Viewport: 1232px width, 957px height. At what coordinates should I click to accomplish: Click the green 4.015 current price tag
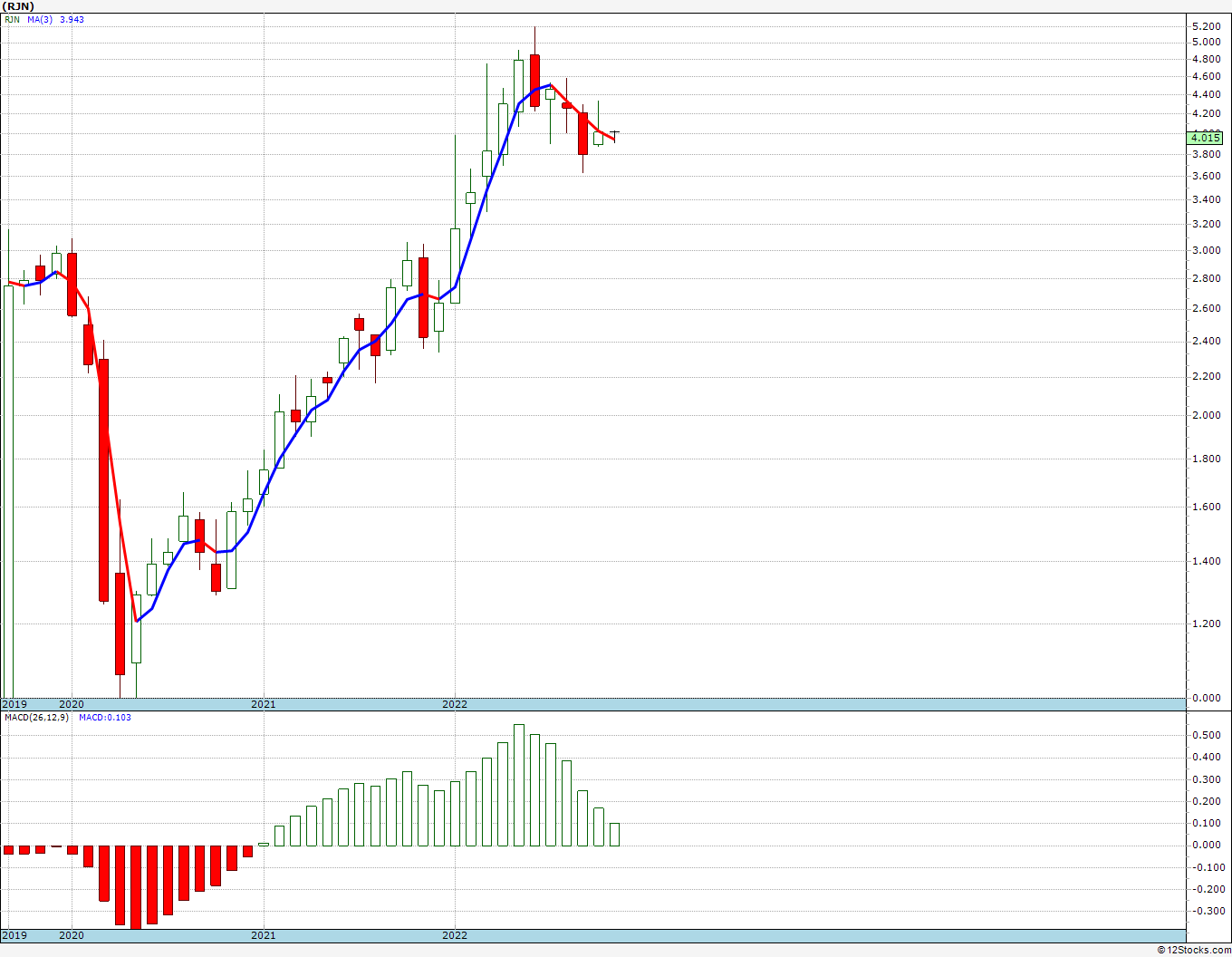point(1205,138)
